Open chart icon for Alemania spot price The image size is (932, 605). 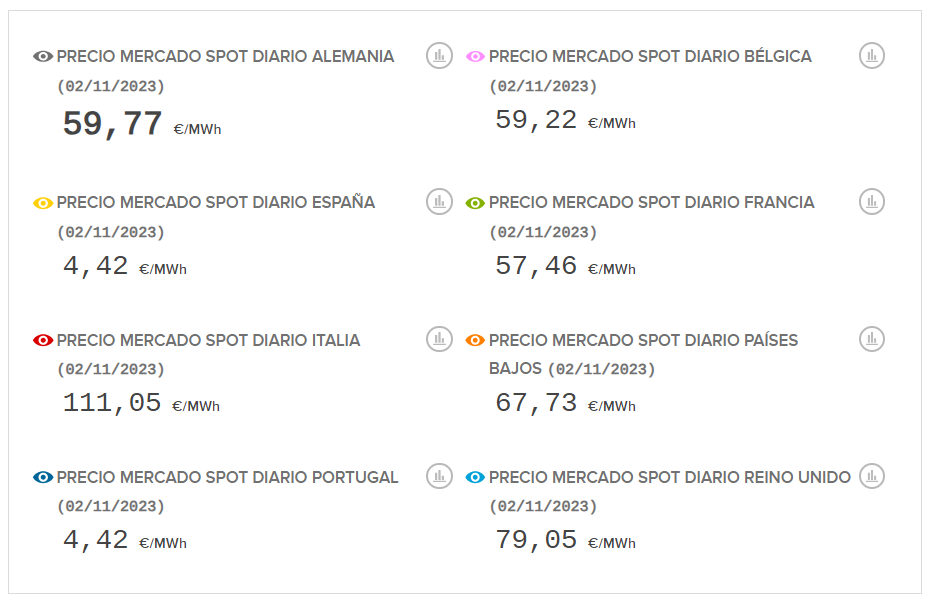pyautogui.click(x=439, y=56)
